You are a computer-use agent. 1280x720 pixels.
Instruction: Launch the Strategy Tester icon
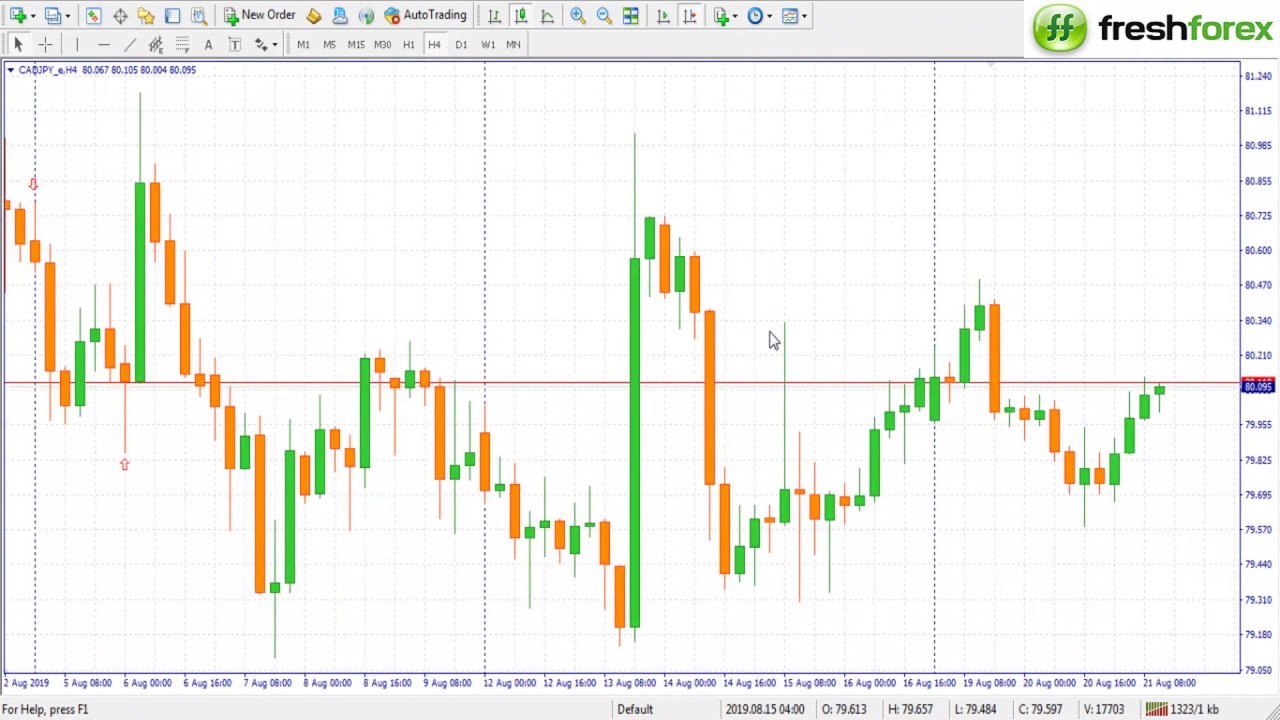point(199,15)
